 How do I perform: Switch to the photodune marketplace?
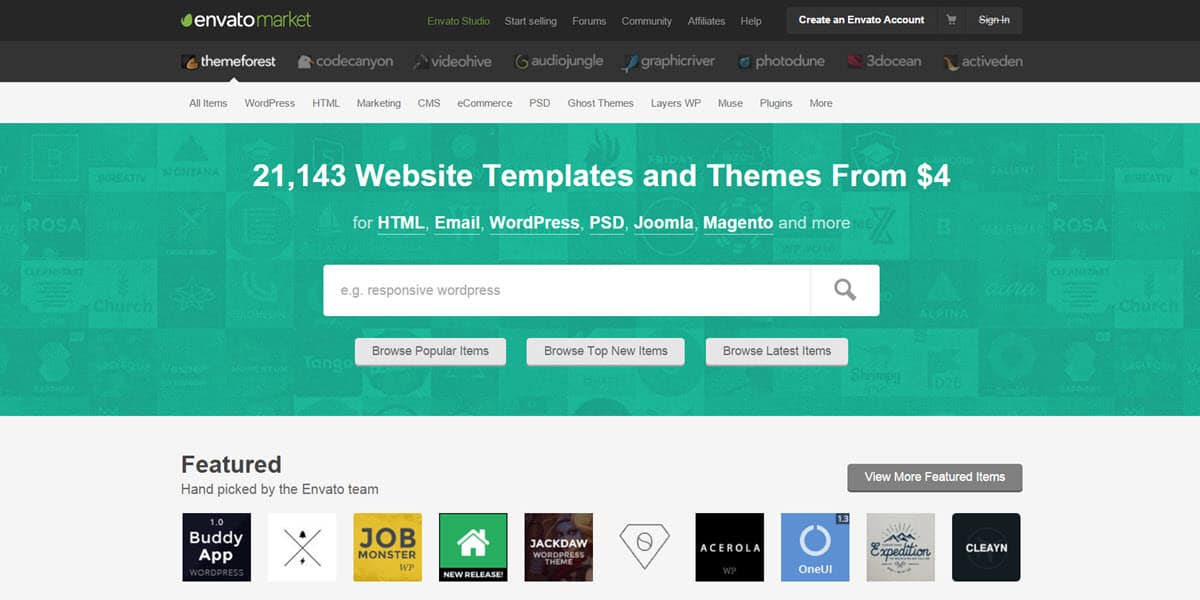click(x=781, y=61)
